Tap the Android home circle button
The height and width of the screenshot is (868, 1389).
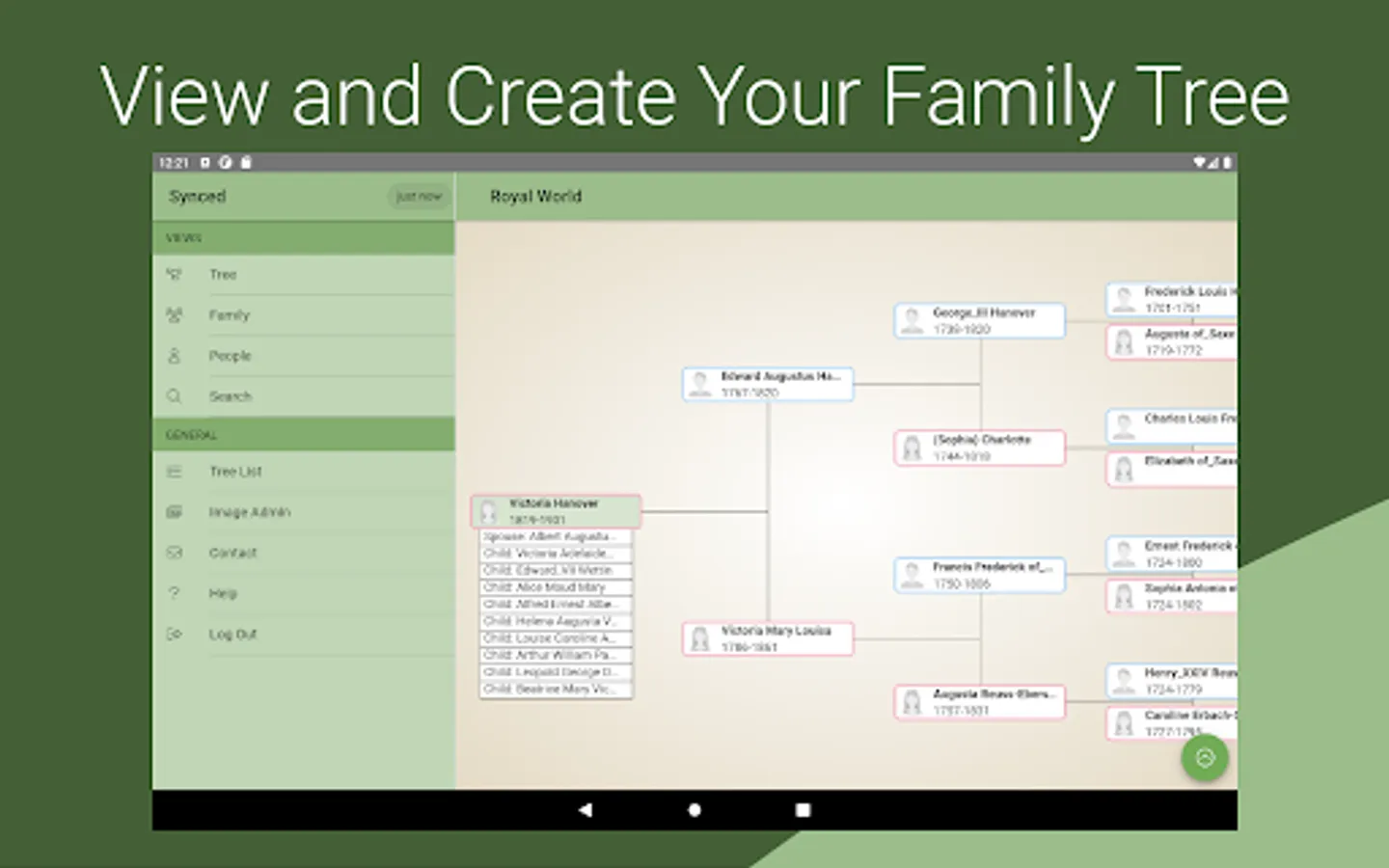694,810
